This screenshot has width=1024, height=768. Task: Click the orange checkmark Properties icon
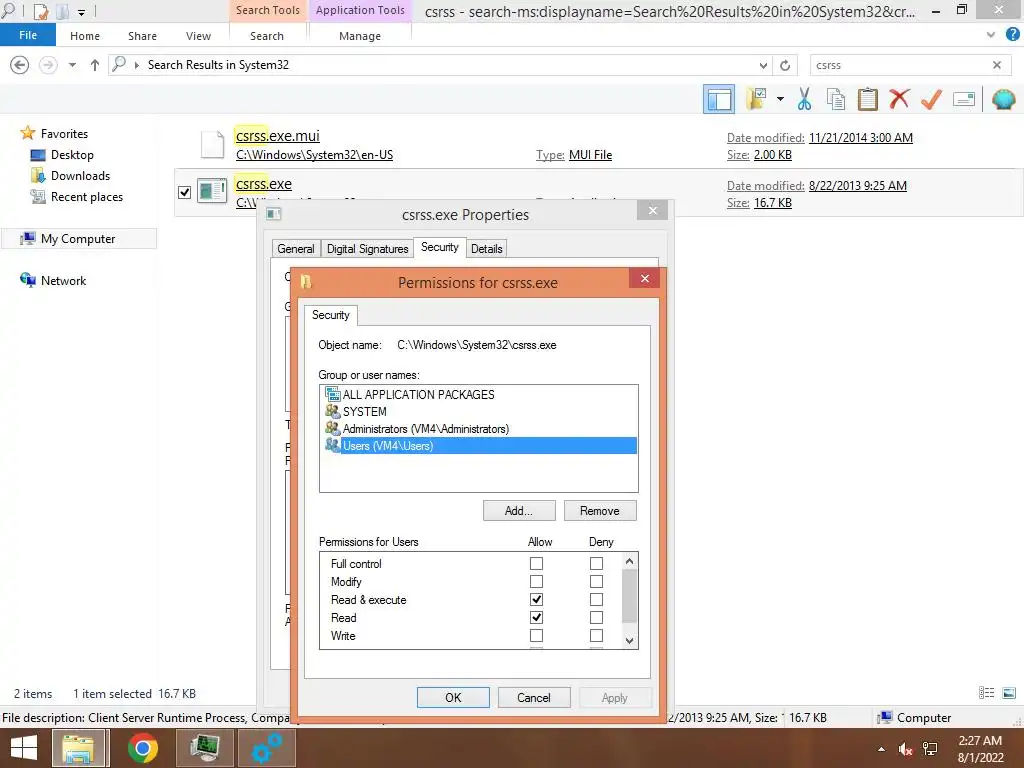pos(931,99)
